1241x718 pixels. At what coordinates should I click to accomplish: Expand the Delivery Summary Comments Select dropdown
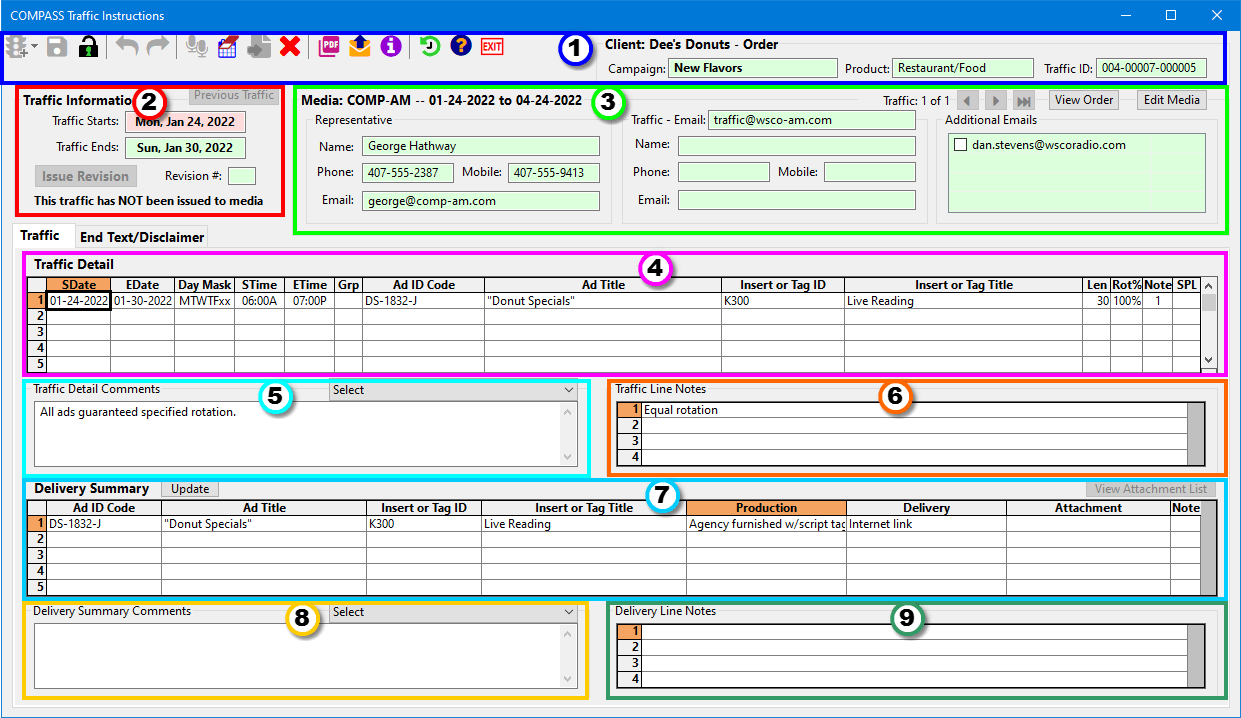tap(569, 612)
